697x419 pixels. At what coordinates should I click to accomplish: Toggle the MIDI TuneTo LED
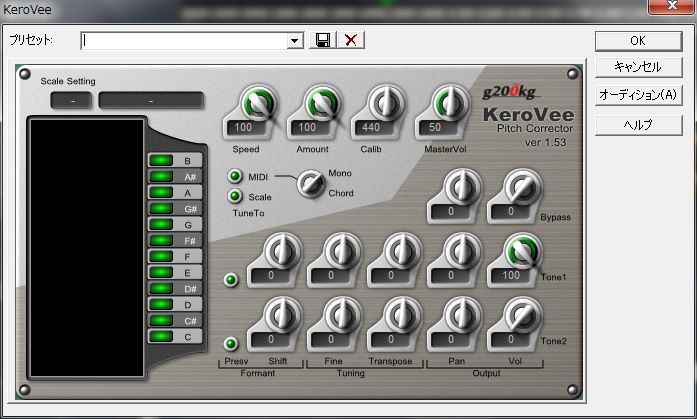(x=235, y=176)
